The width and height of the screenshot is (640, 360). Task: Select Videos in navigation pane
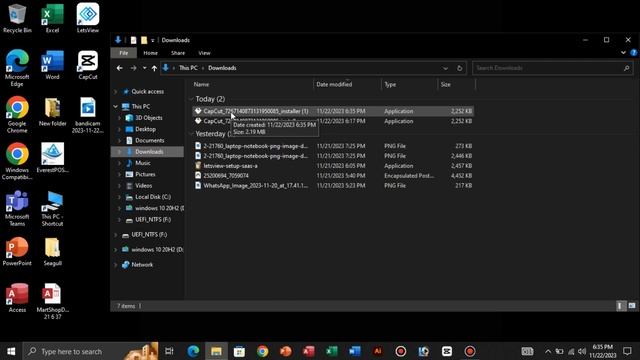pyautogui.click(x=144, y=186)
